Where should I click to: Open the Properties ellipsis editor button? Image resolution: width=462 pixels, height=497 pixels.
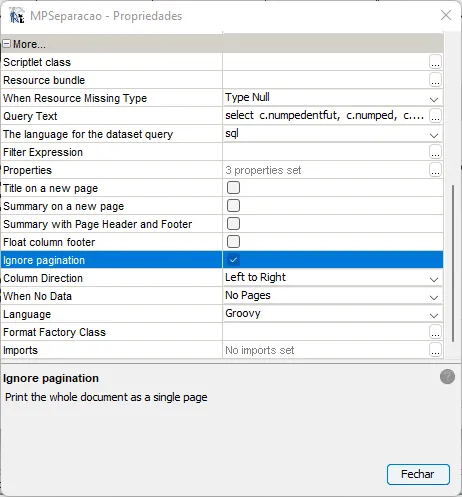point(435,170)
